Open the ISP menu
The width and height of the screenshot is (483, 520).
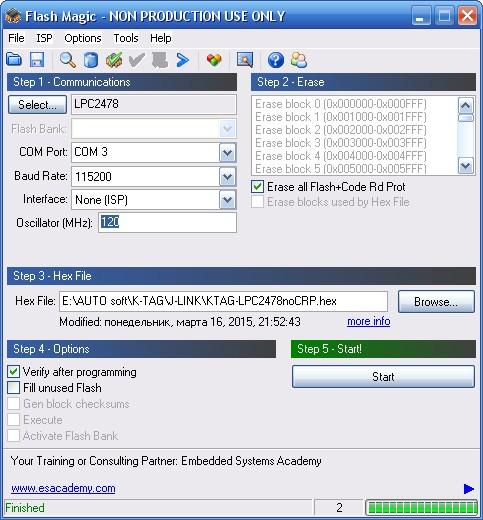click(x=44, y=38)
